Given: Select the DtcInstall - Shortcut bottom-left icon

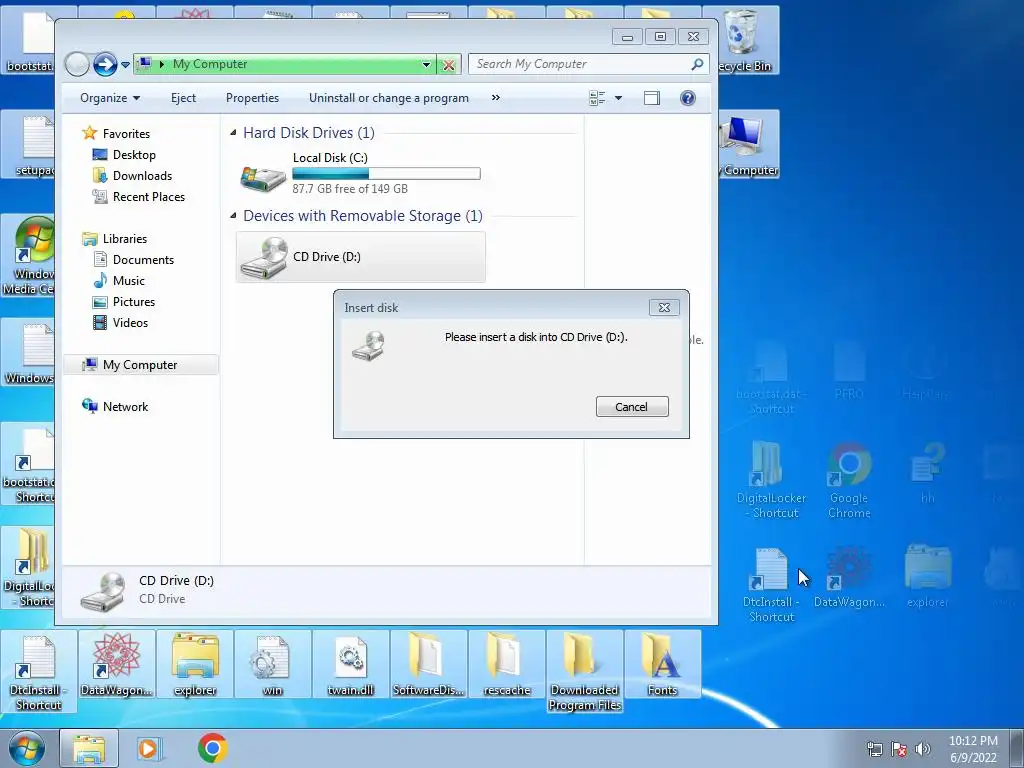Looking at the screenshot, I should click(x=39, y=671).
